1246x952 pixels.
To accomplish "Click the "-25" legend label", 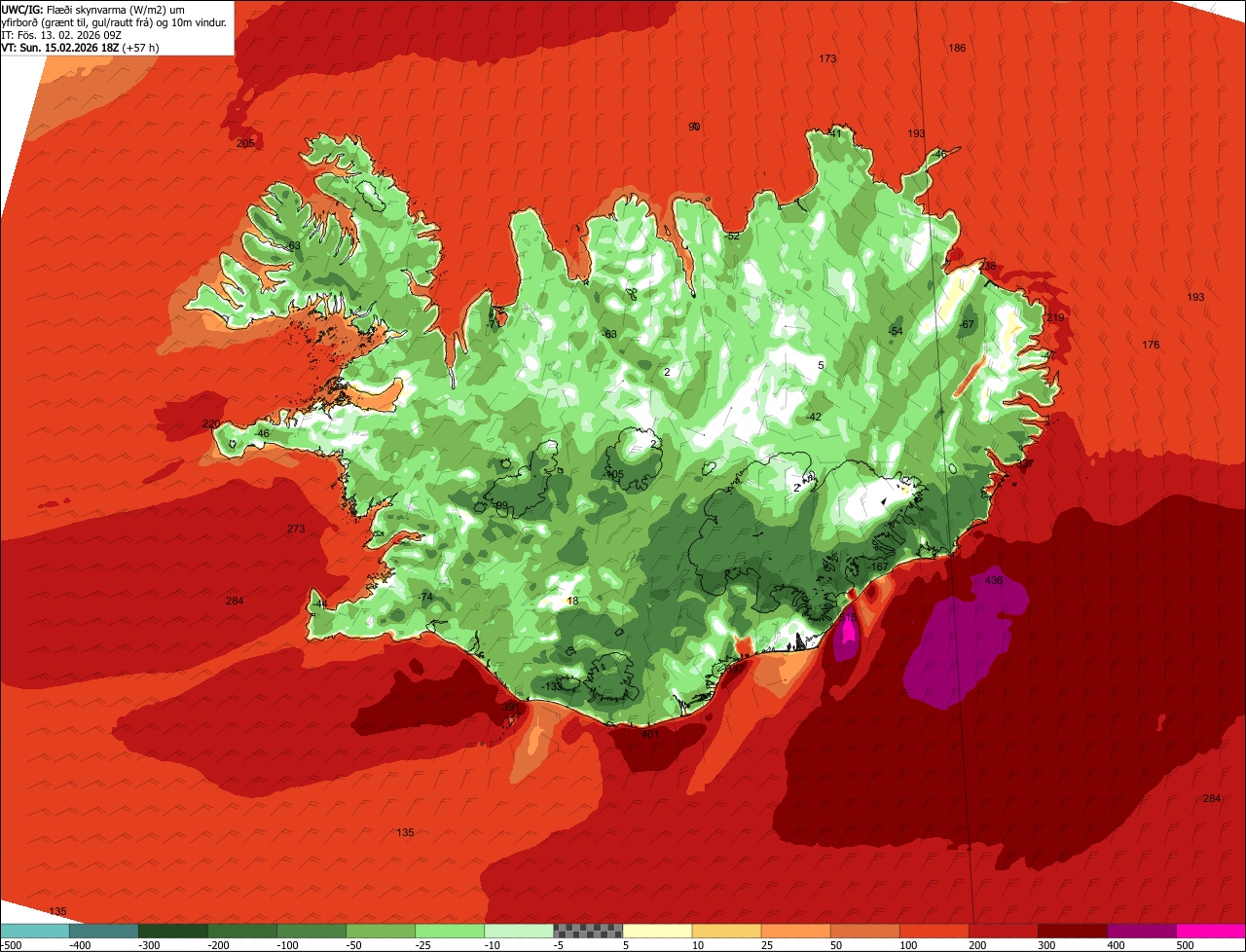I will pyautogui.click(x=424, y=945).
